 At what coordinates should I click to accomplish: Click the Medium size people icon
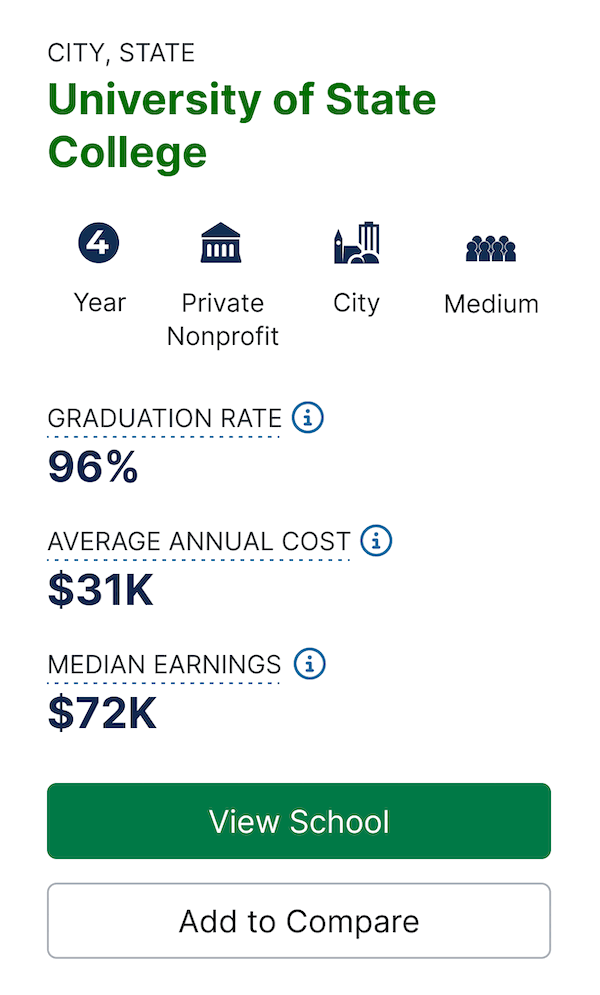coord(491,248)
